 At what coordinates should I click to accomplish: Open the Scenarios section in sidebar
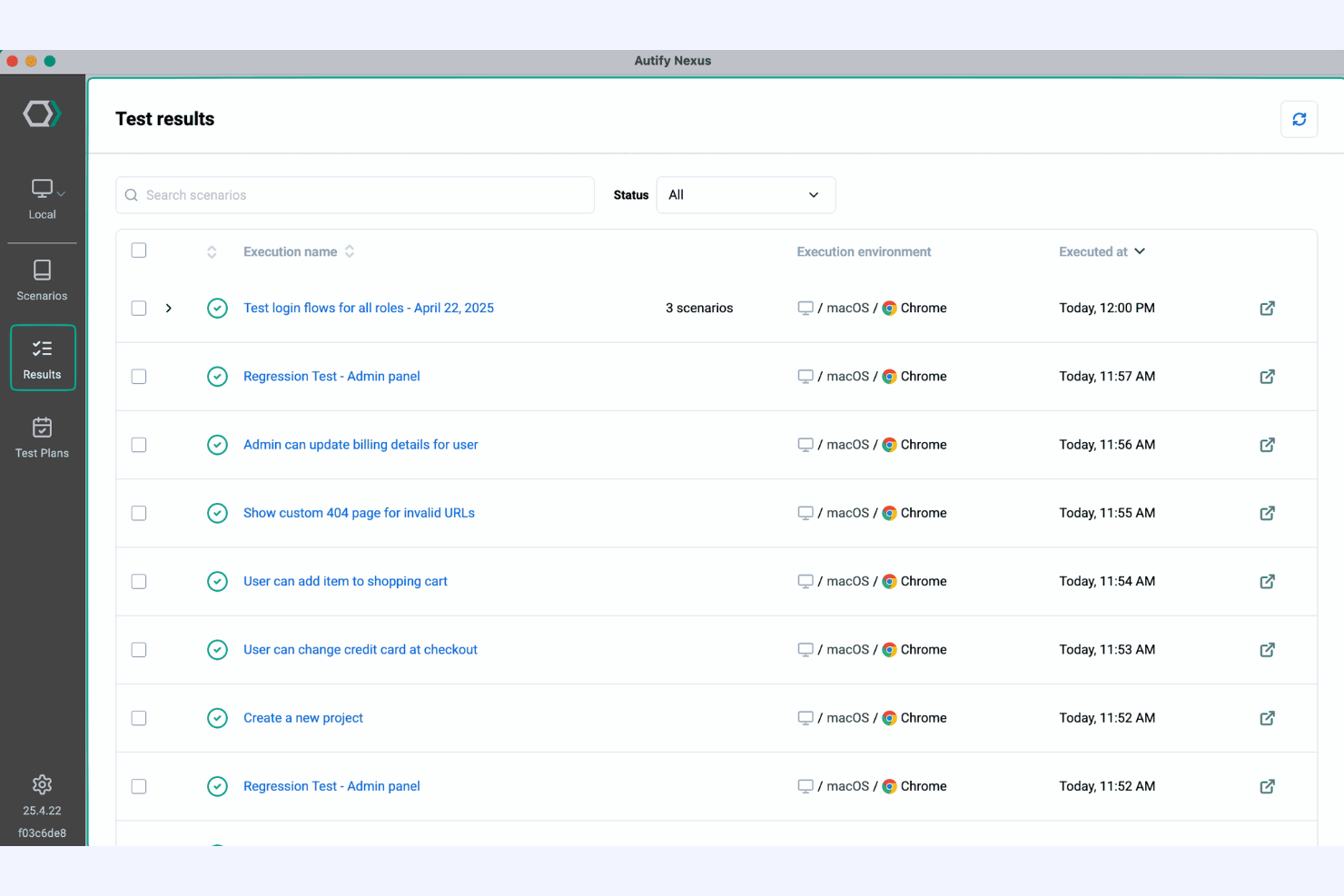pyautogui.click(x=42, y=279)
